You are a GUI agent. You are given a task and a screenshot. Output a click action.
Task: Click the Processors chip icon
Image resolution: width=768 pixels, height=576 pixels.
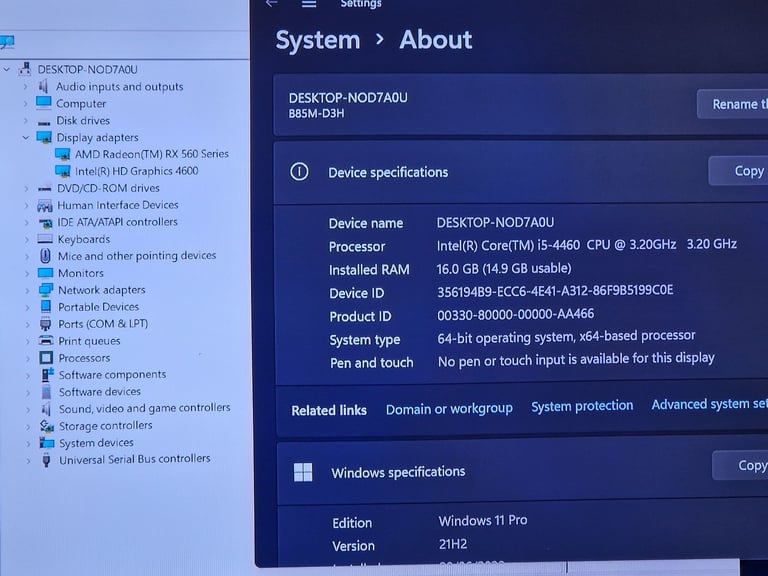[x=46, y=358]
